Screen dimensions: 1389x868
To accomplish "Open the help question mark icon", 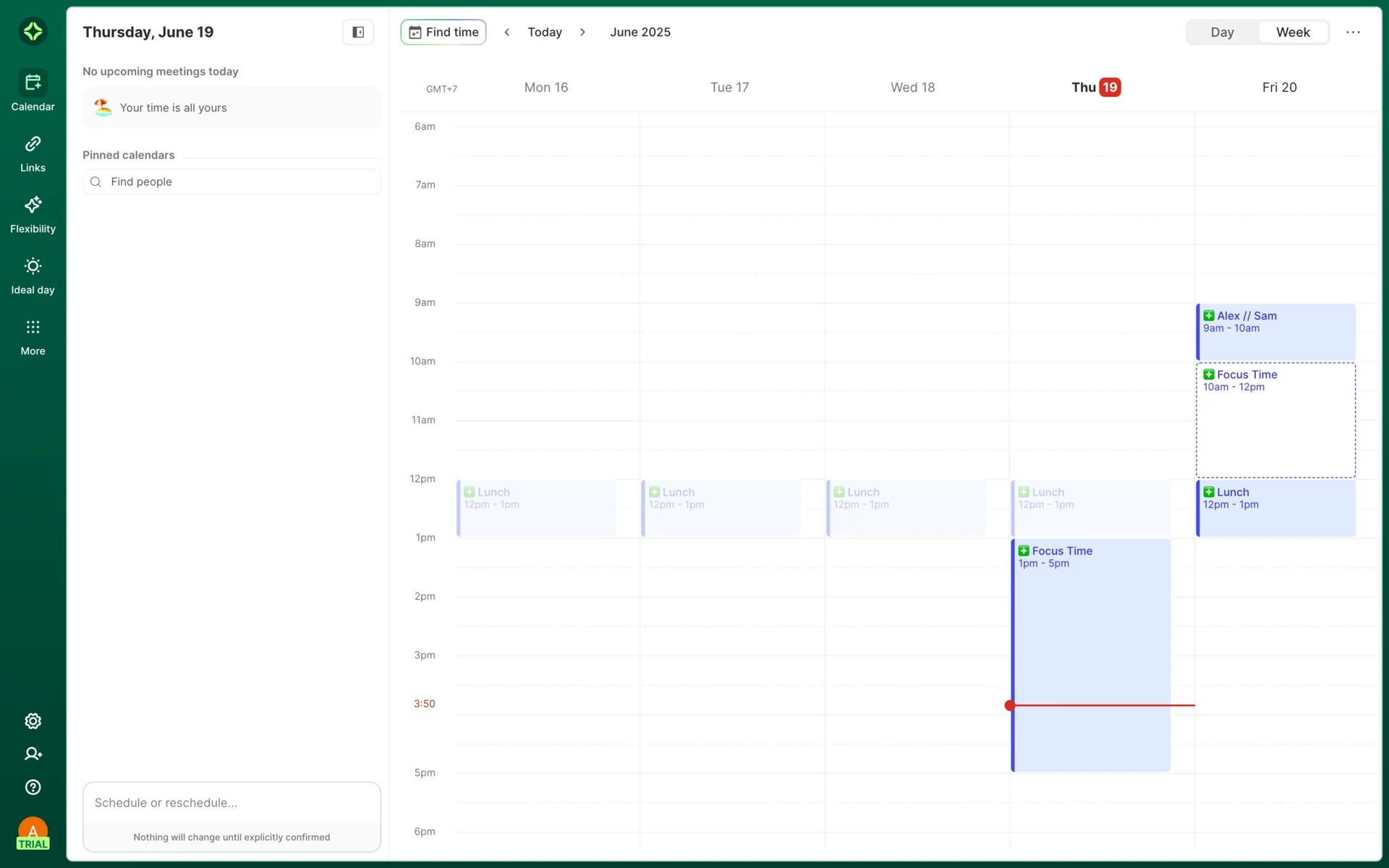I will click(33, 787).
